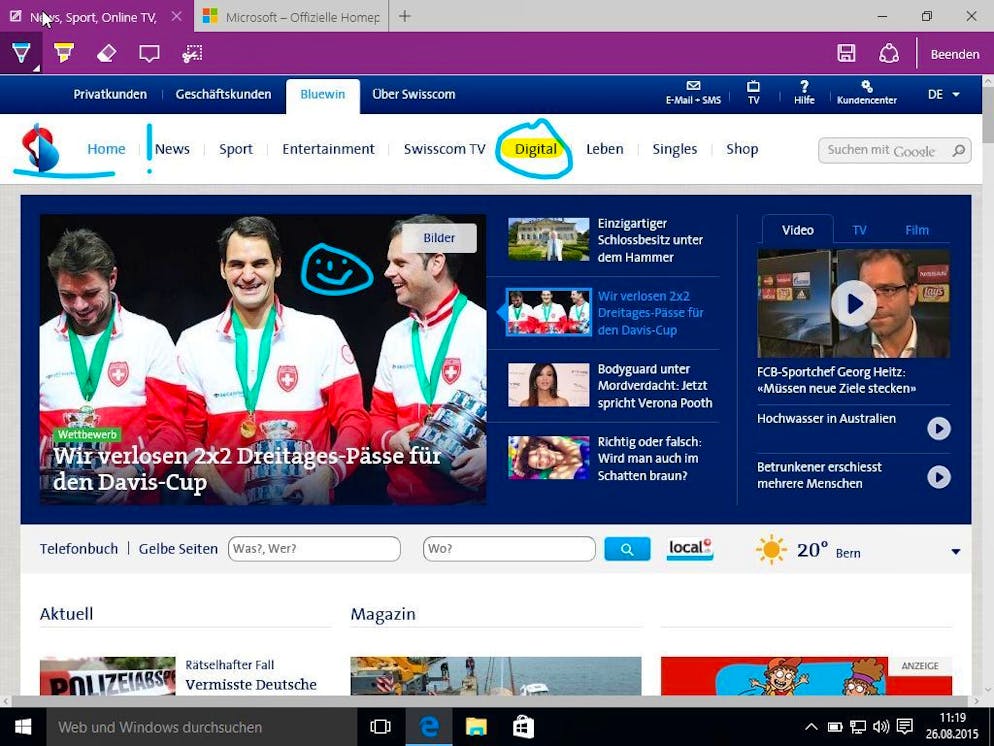Open News navigation link
994x746 pixels.
point(172,149)
